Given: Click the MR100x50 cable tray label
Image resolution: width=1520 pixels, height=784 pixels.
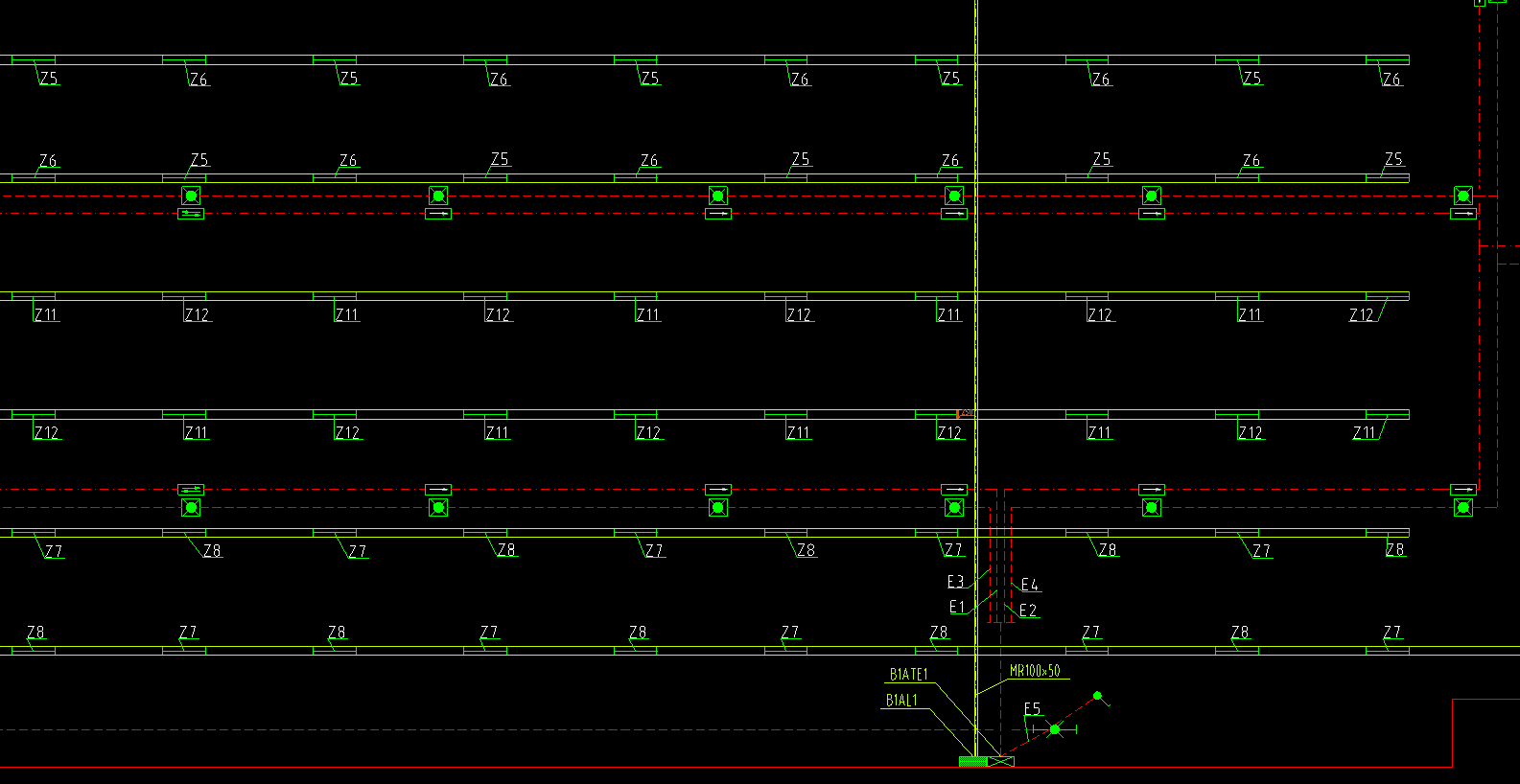Looking at the screenshot, I should [1035, 671].
